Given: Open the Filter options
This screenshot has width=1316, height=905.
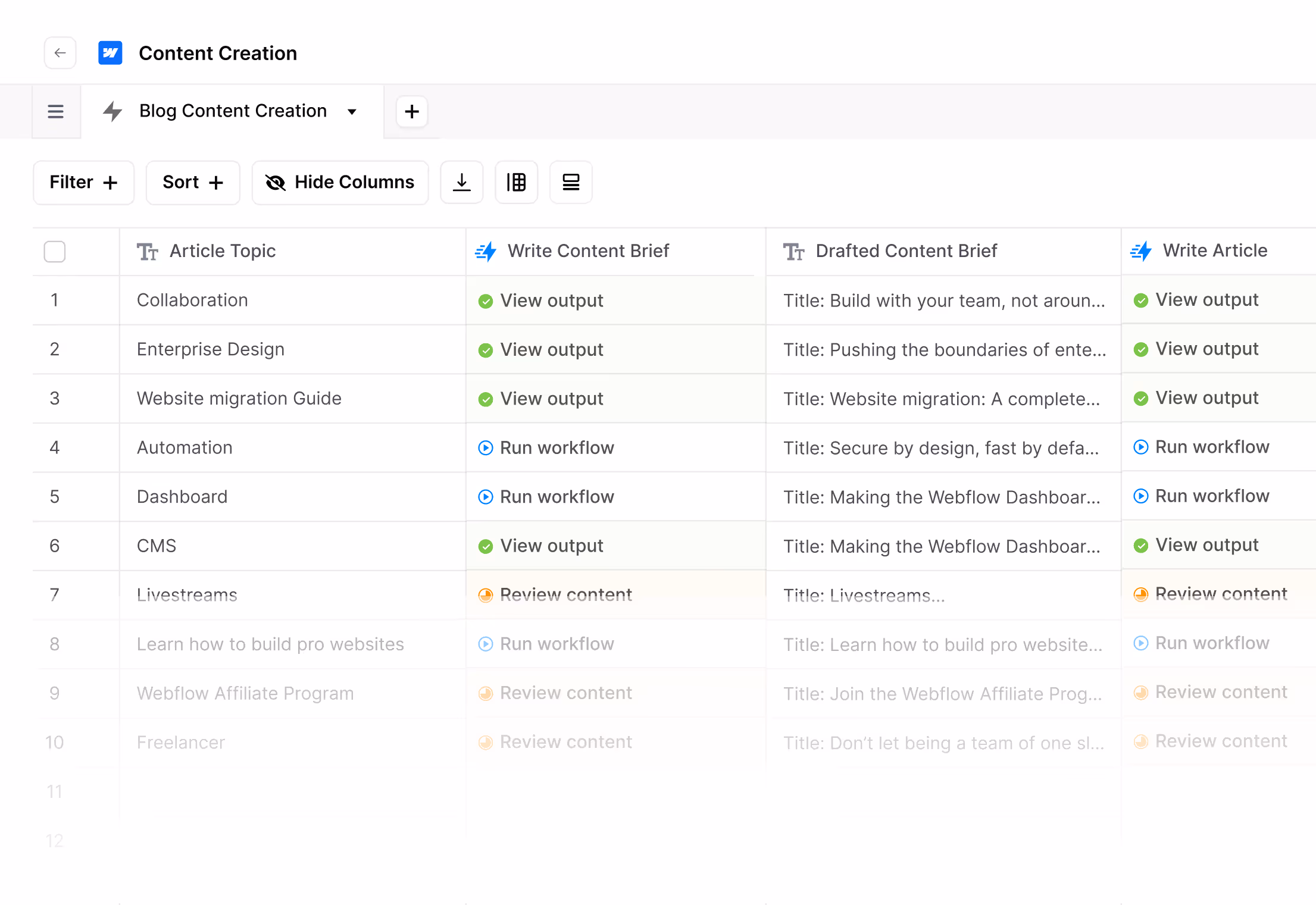Looking at the screenshot, I should click(x=83, y=182).
